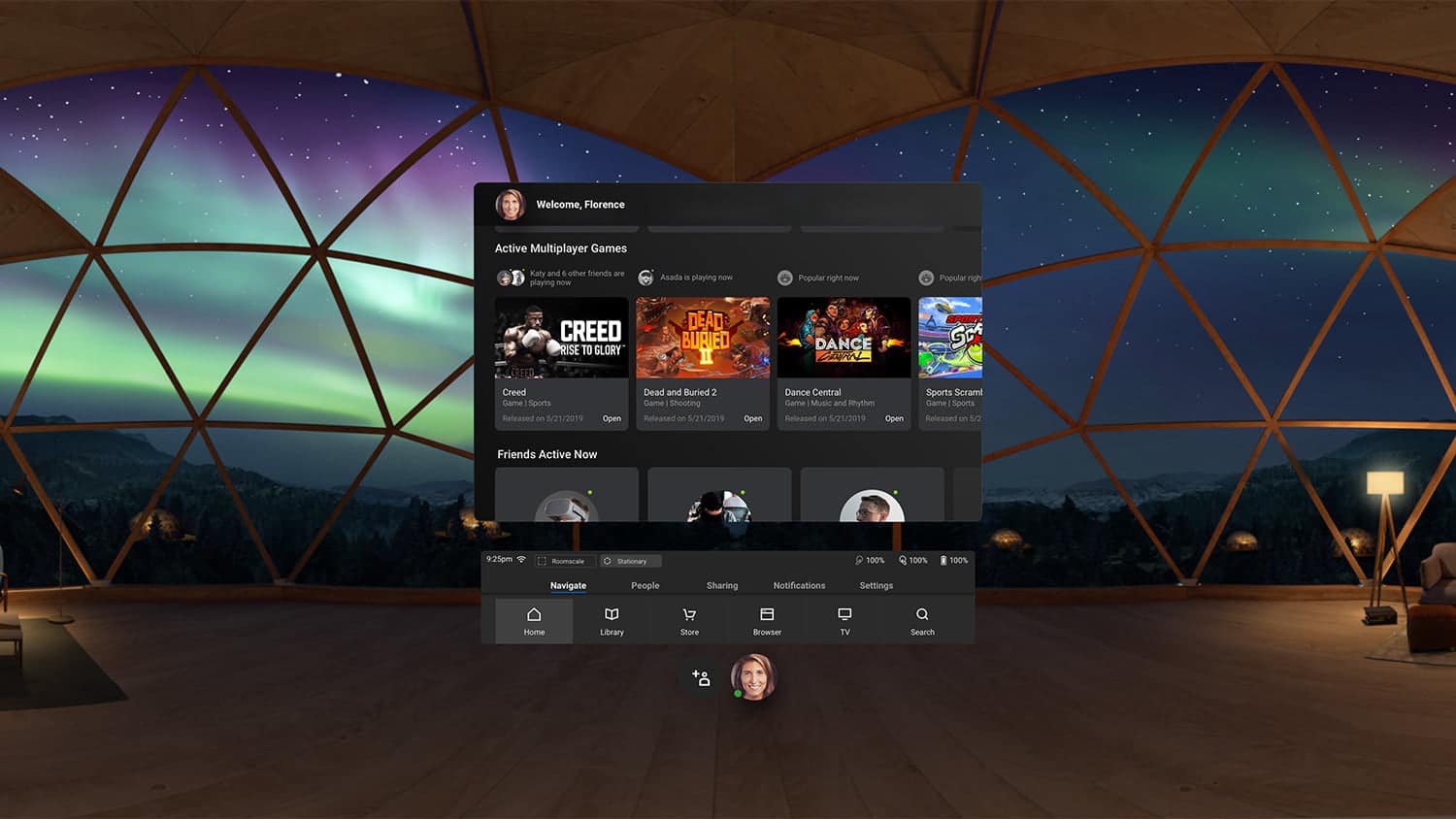Viewport: 1456px width, 819px height.
Task: Select the Dance Central game thumbnail
Action: 844,338
